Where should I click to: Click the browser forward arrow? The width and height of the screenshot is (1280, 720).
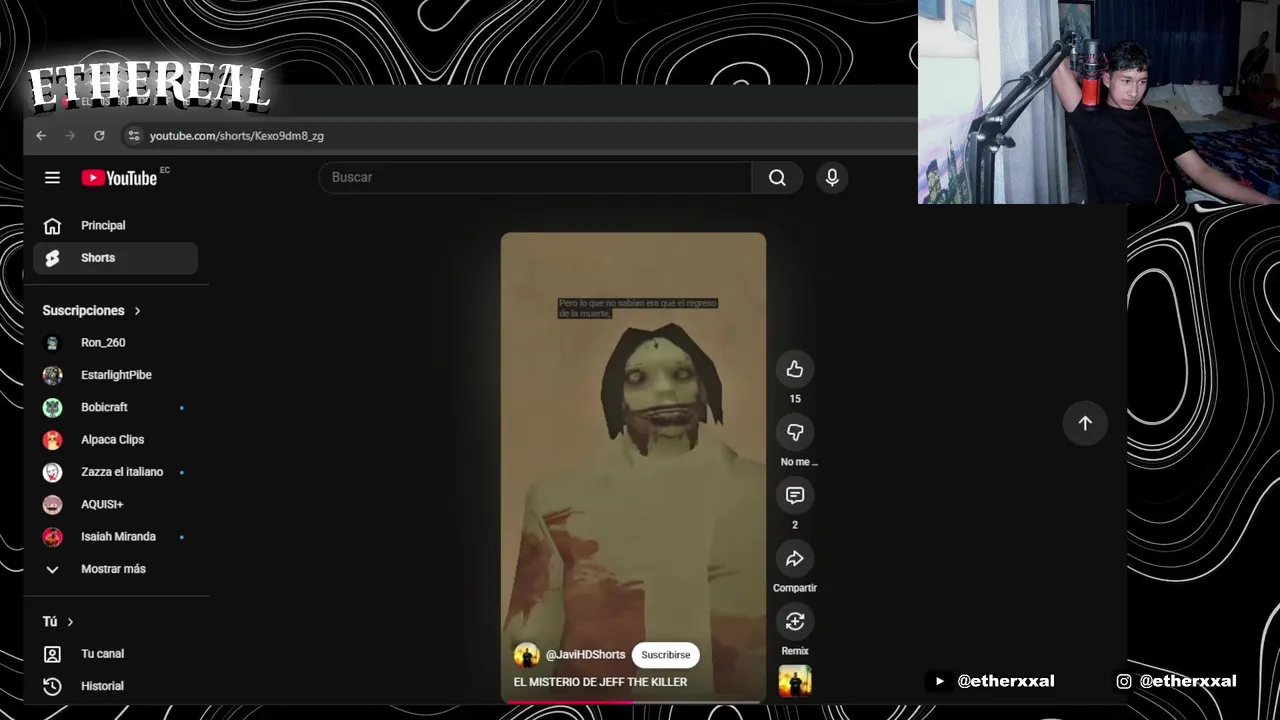70,136
